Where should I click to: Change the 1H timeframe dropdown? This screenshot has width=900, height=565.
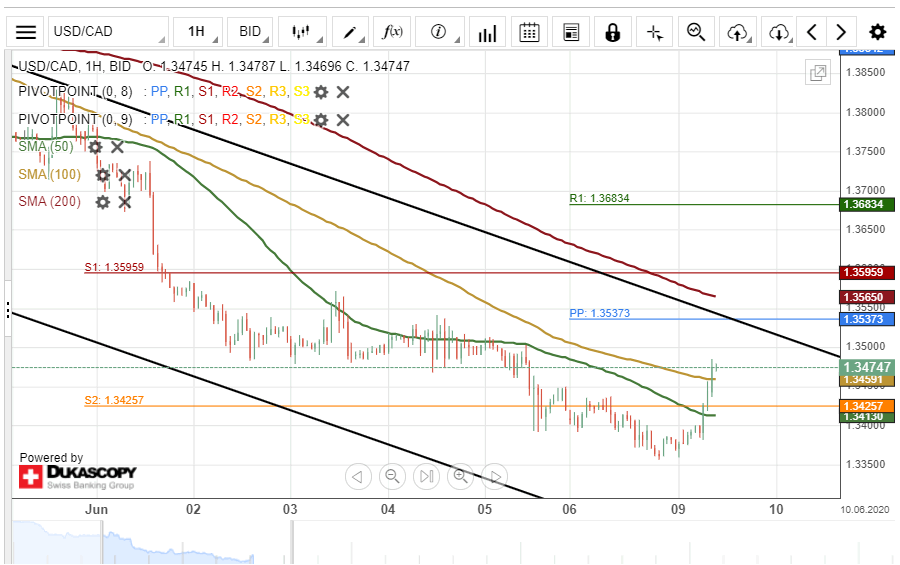tap(197, 32)
